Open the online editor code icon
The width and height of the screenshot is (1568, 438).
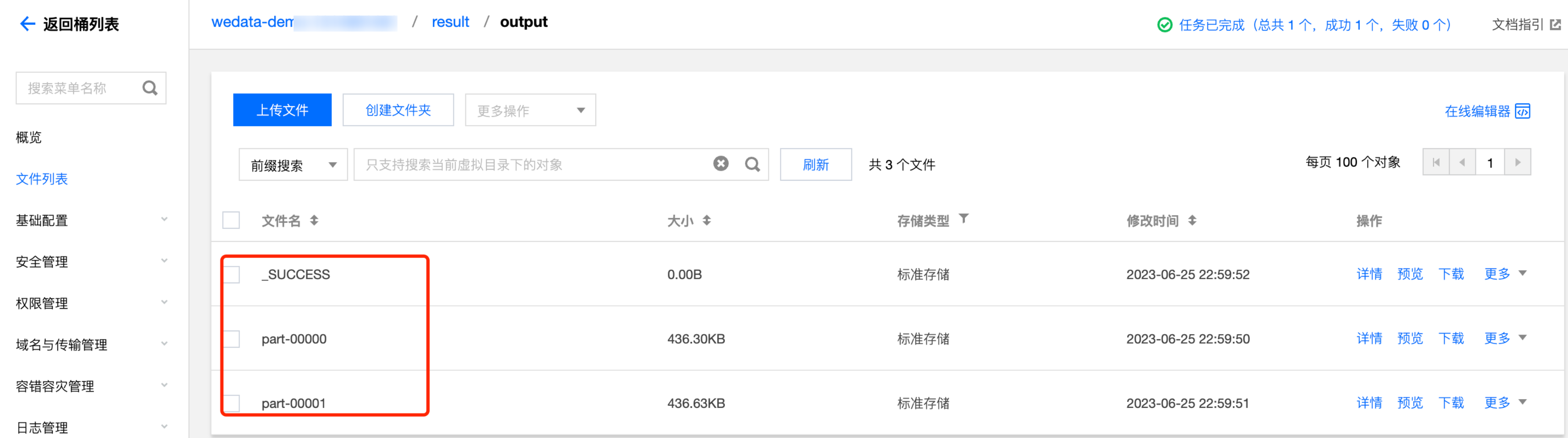[x=1522, y=111]
